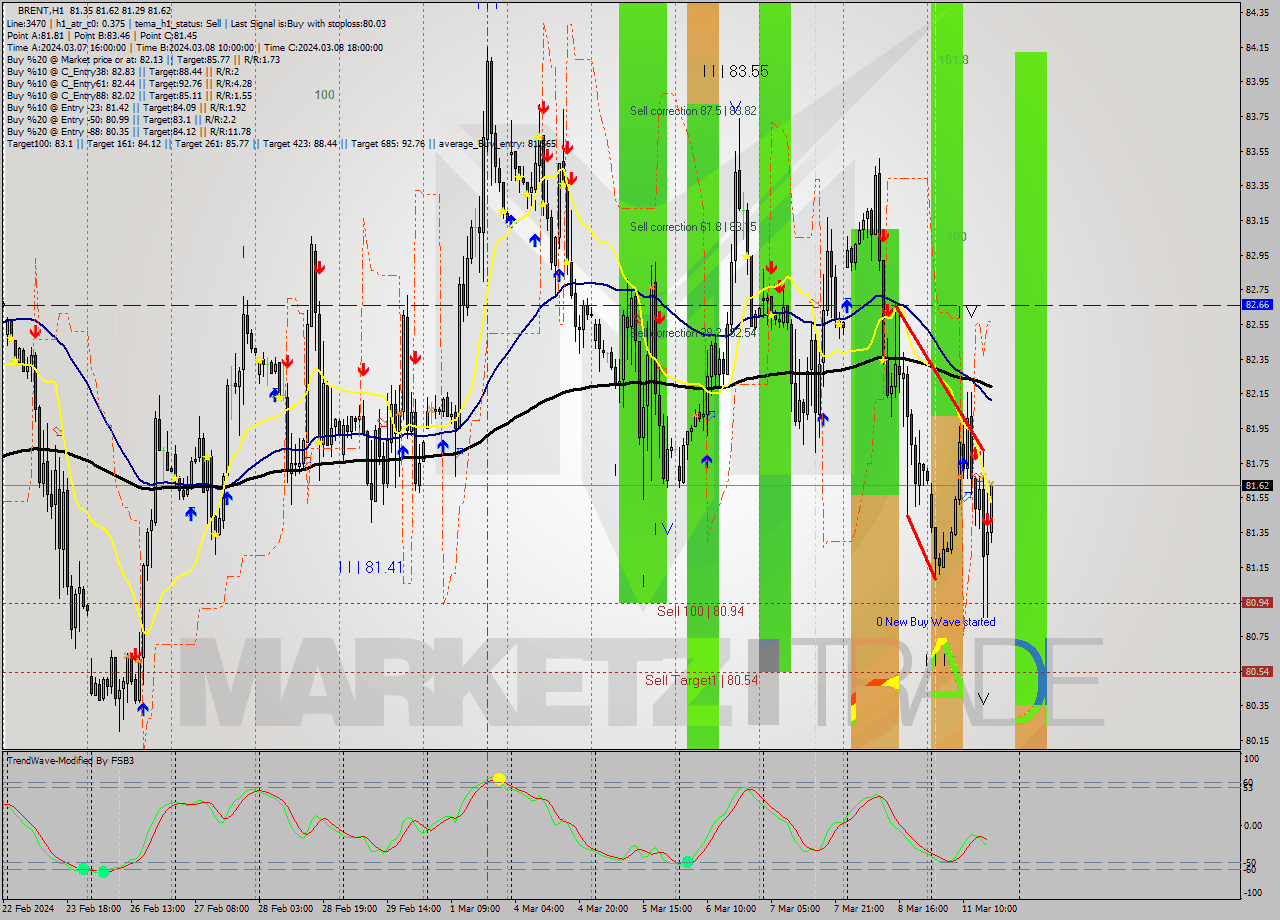Click the 'Buy %10 @ C_Entry38: 82.83' line
Viewport: 1280px width, 920px height.
122,71
